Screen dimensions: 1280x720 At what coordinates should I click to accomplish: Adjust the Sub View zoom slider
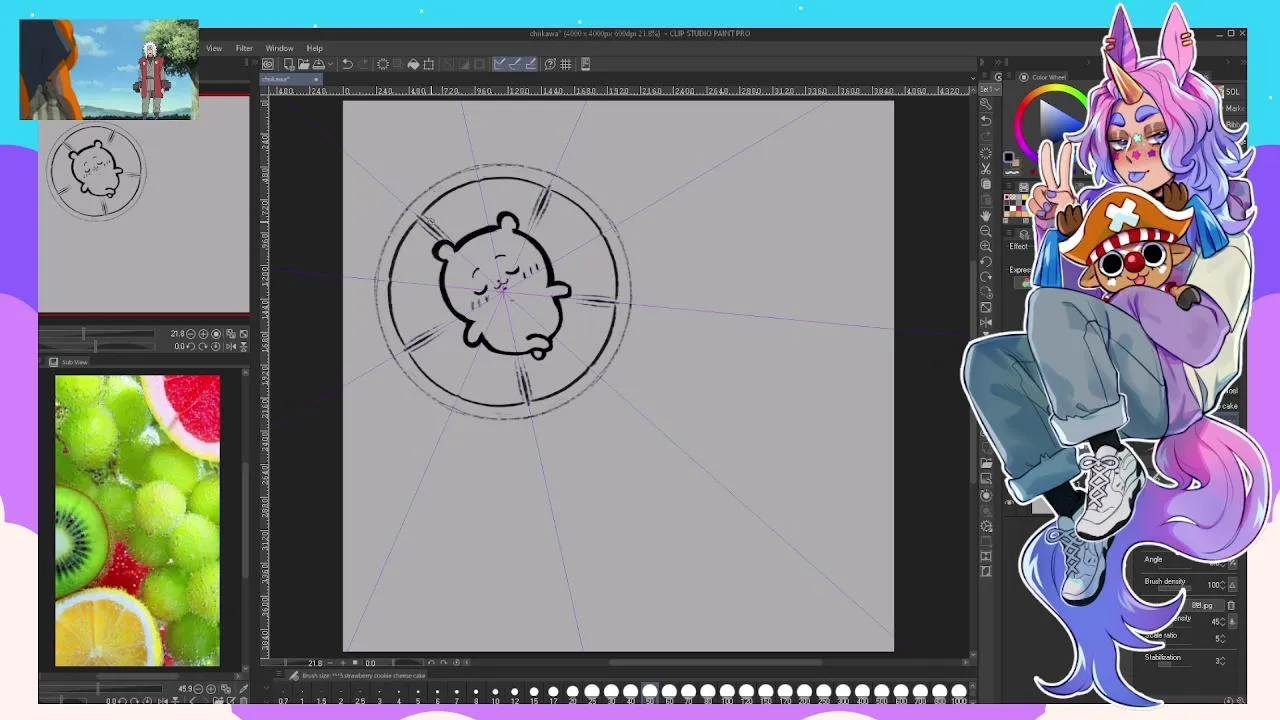tap(100, 689)
